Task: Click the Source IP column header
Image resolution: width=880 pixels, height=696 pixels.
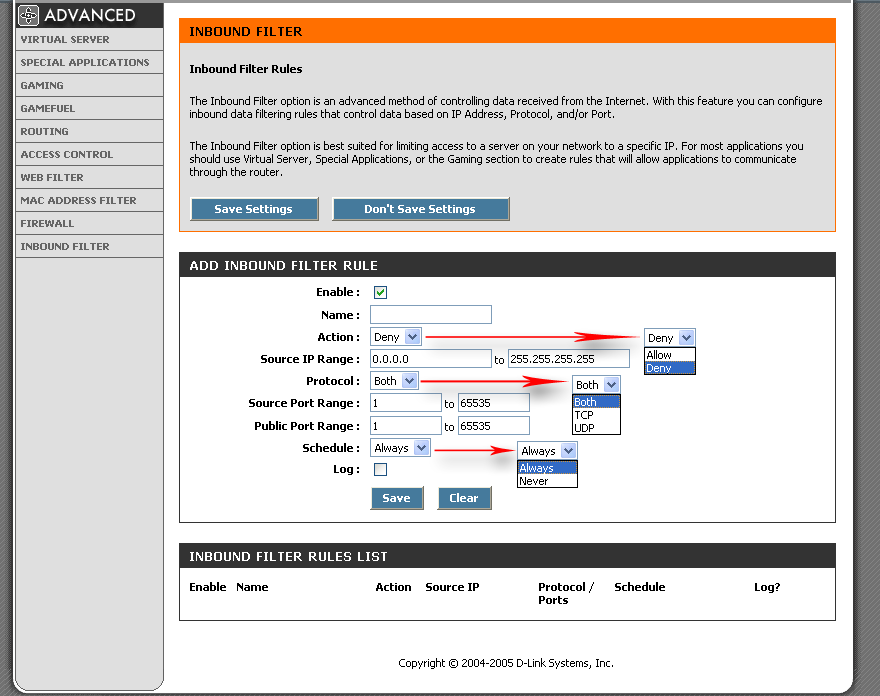Action: (452, 587)
